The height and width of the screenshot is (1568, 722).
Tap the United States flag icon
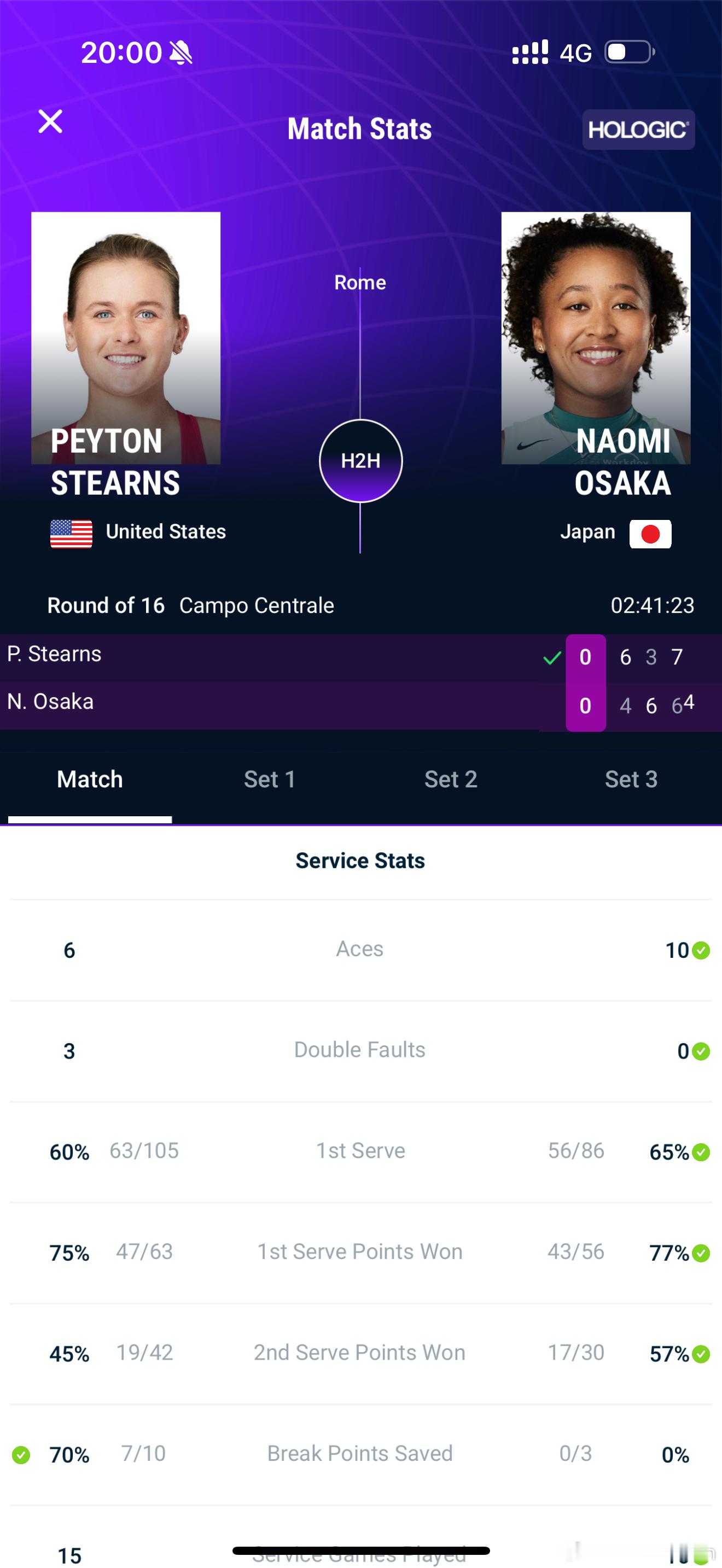coord(71,534)
